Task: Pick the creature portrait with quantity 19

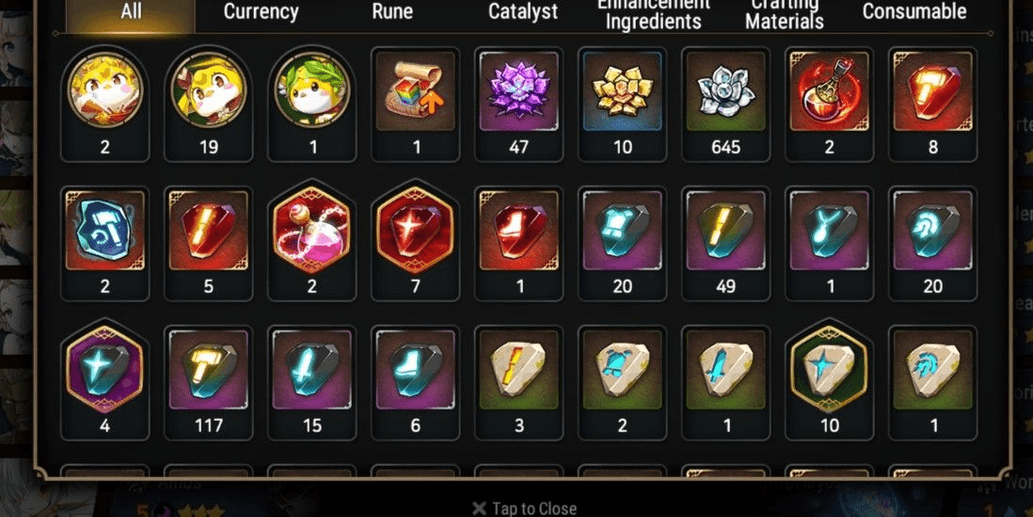Action: click(208, 104)
